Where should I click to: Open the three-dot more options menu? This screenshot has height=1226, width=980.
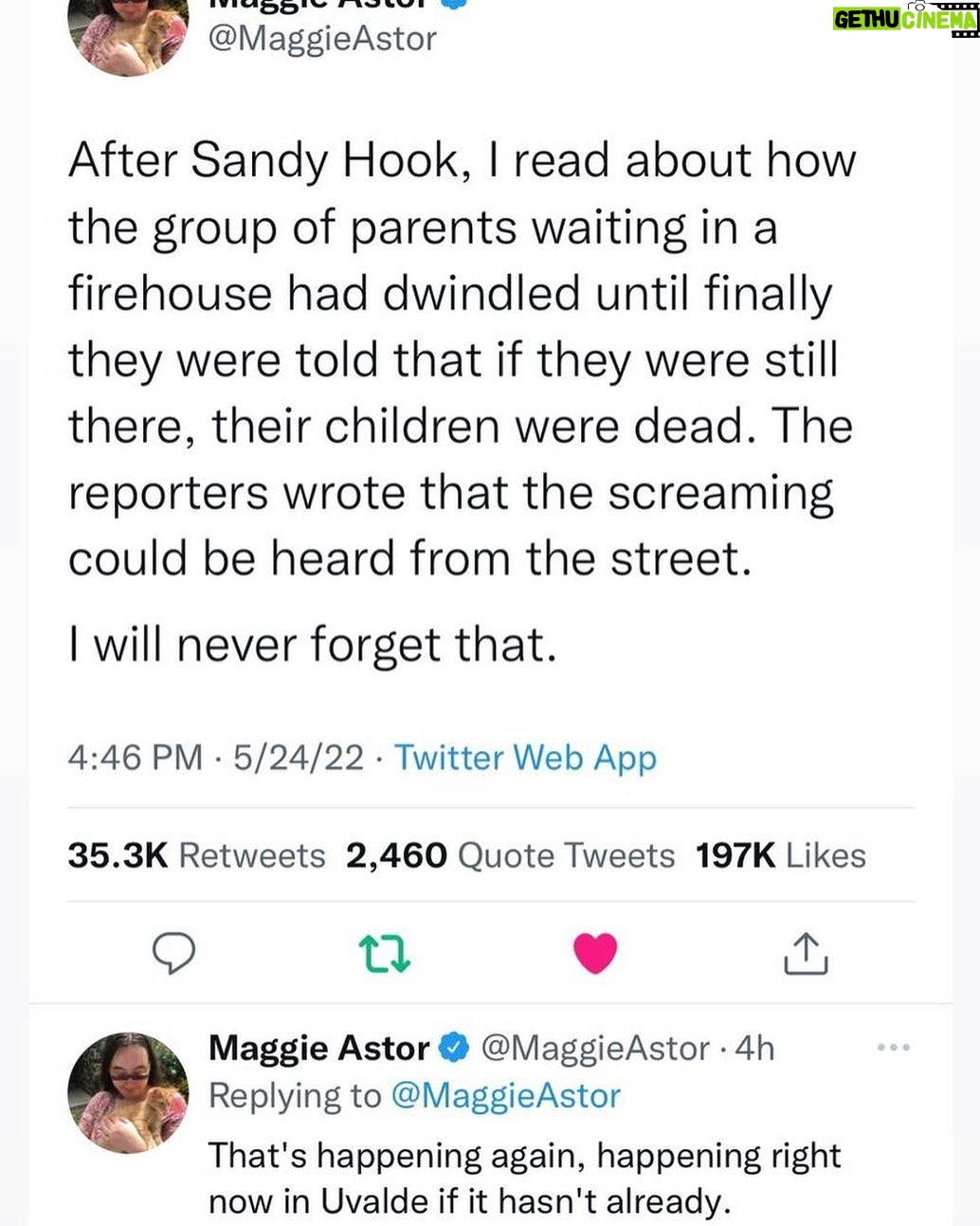tap(893, 1048)
